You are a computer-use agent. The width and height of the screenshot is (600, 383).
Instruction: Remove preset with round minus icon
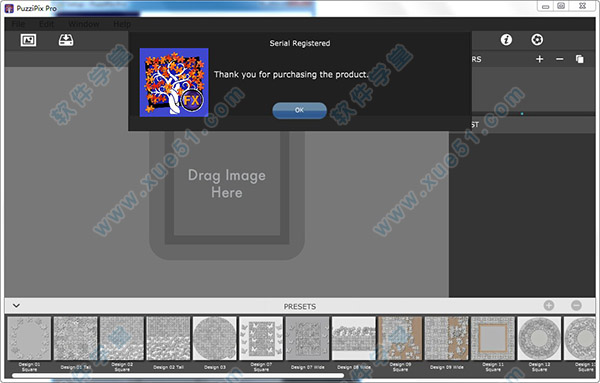[576, 305]
